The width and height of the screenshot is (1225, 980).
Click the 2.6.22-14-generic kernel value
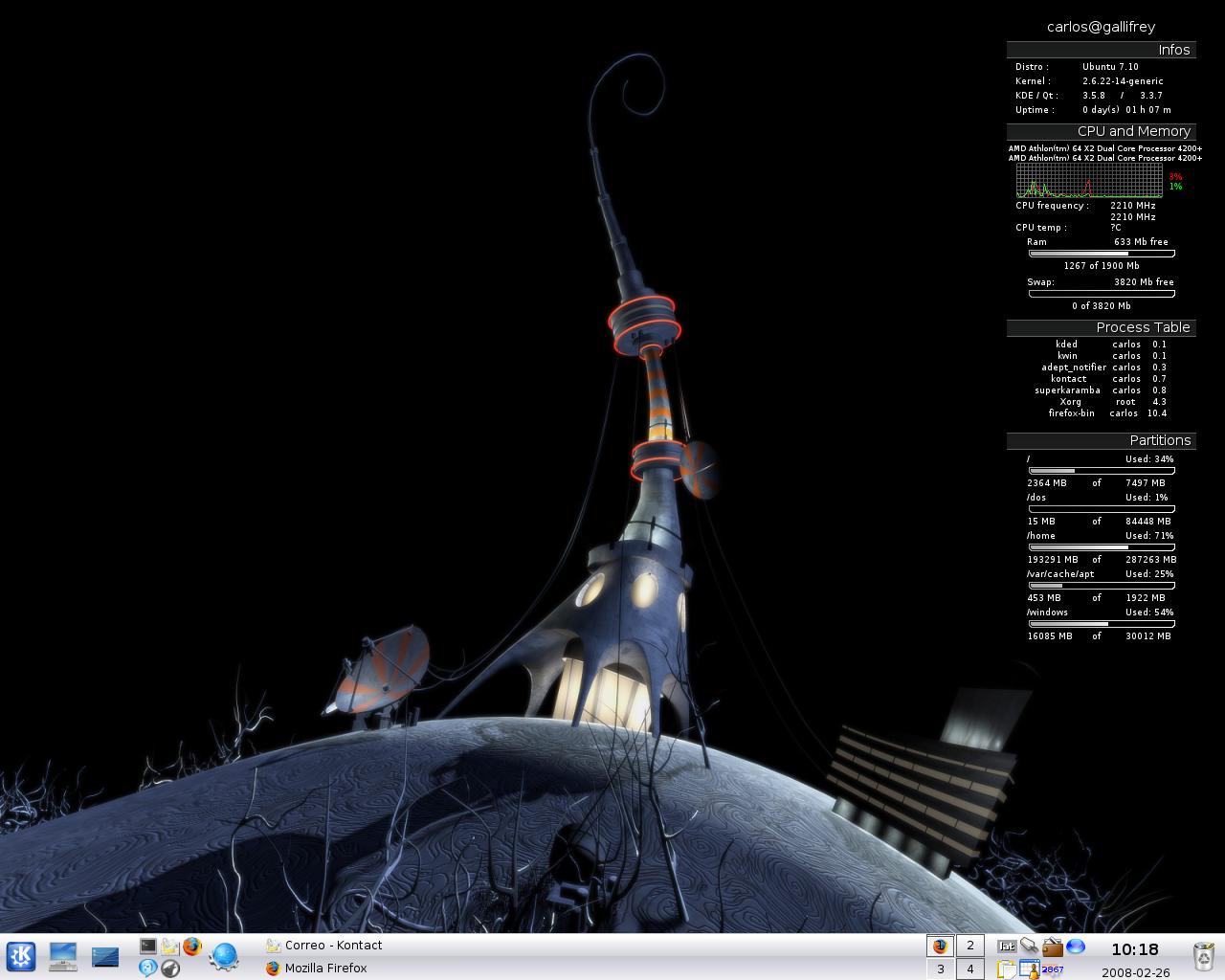pyautogui.click(x=1123, y=81)
